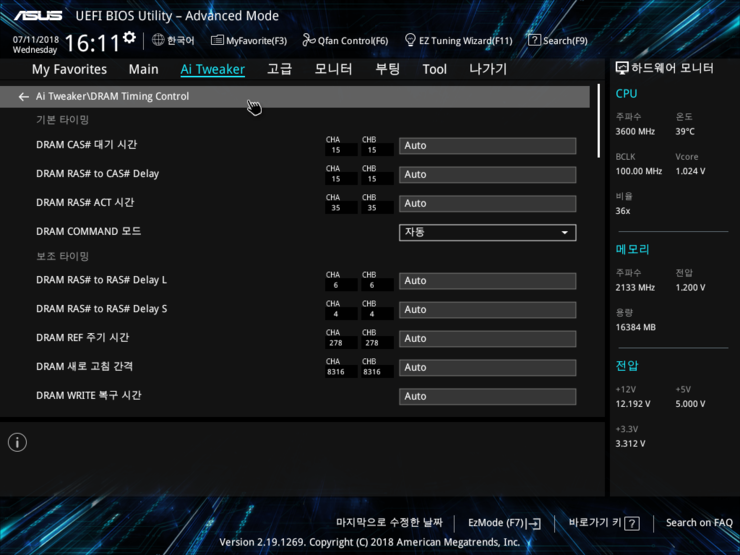740x555 pixels.
Task: Click the DRAM RAS# ACT 시간 Auto field
Action: [488, 203]
